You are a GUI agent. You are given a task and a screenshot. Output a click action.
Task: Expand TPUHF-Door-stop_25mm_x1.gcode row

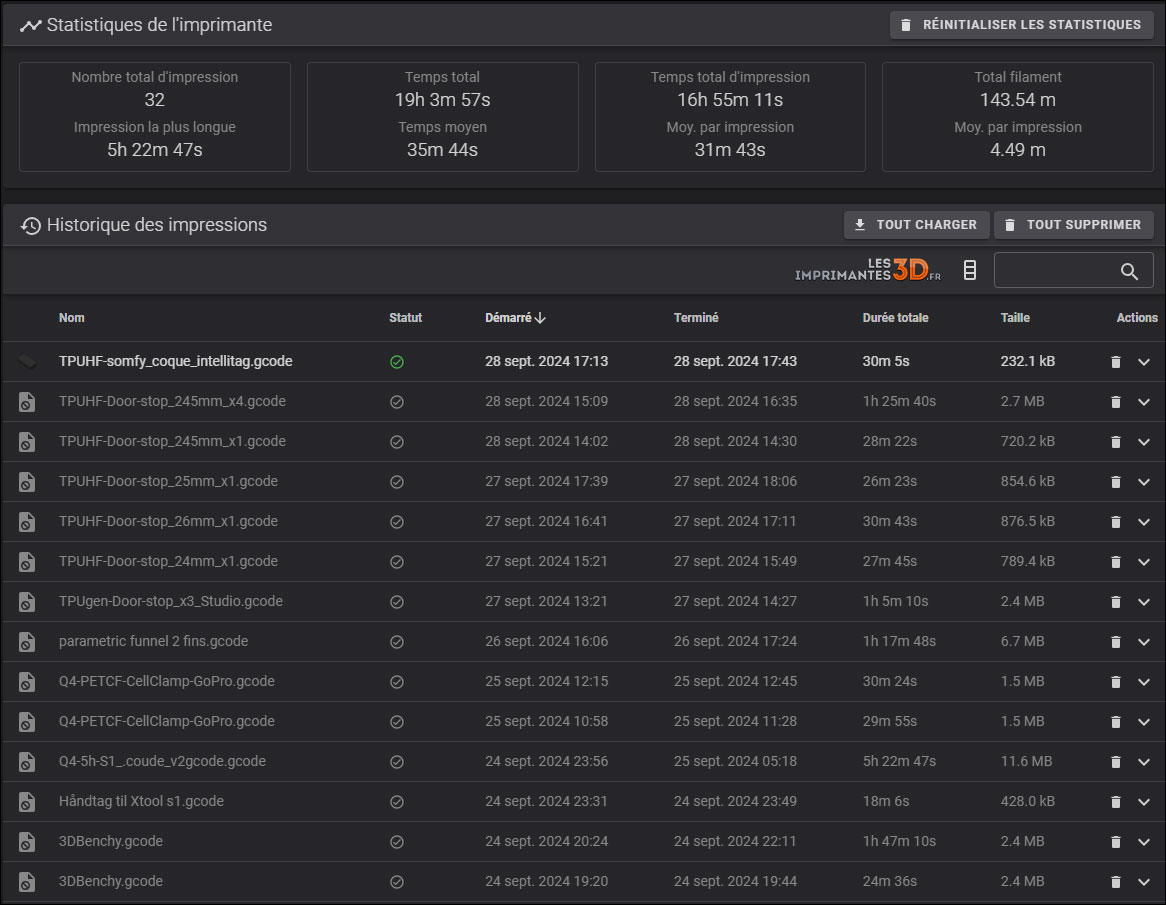(x=1144, y=482)
